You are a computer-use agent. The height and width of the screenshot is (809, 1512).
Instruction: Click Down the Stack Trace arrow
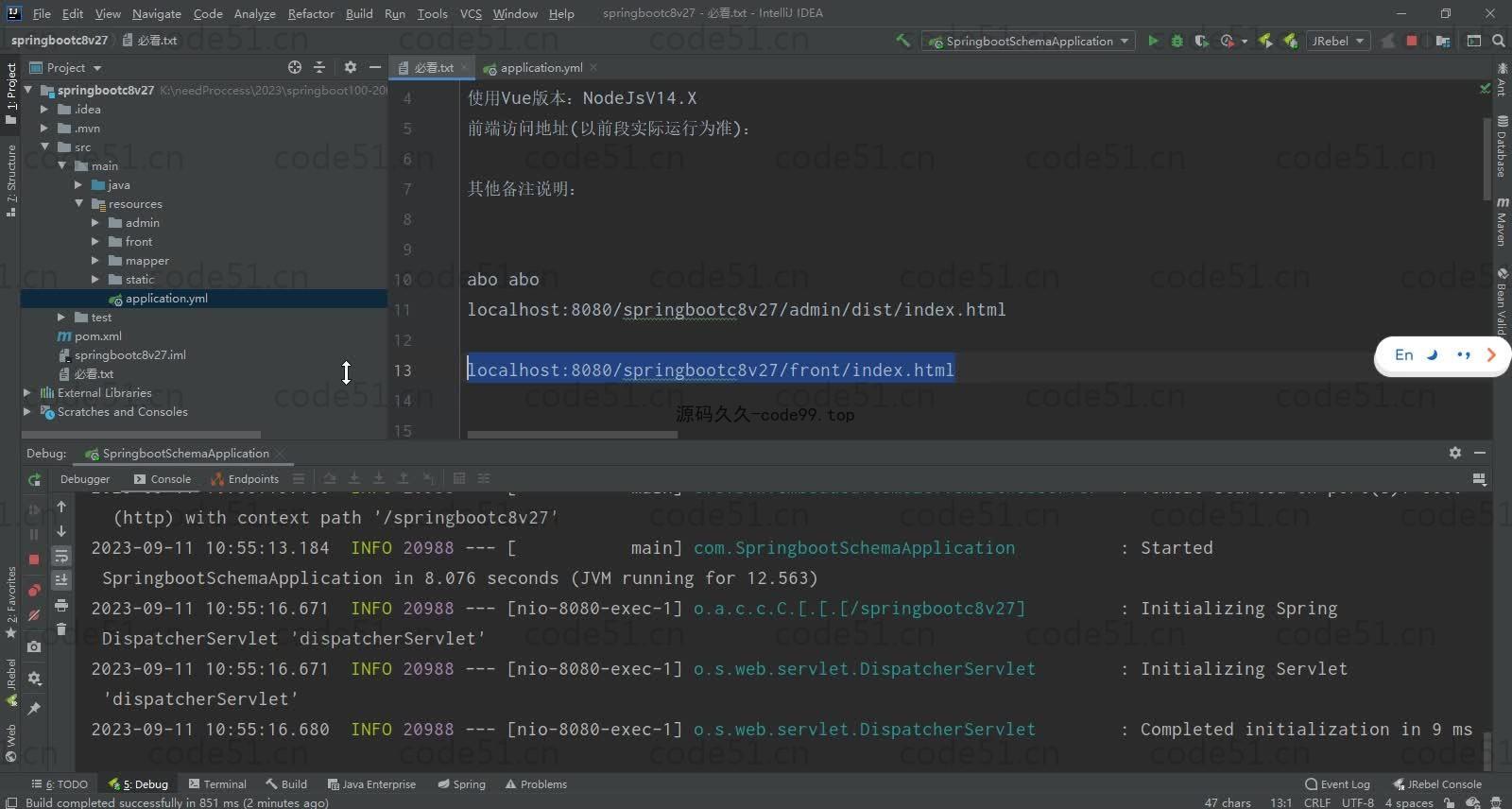(61, 531)
